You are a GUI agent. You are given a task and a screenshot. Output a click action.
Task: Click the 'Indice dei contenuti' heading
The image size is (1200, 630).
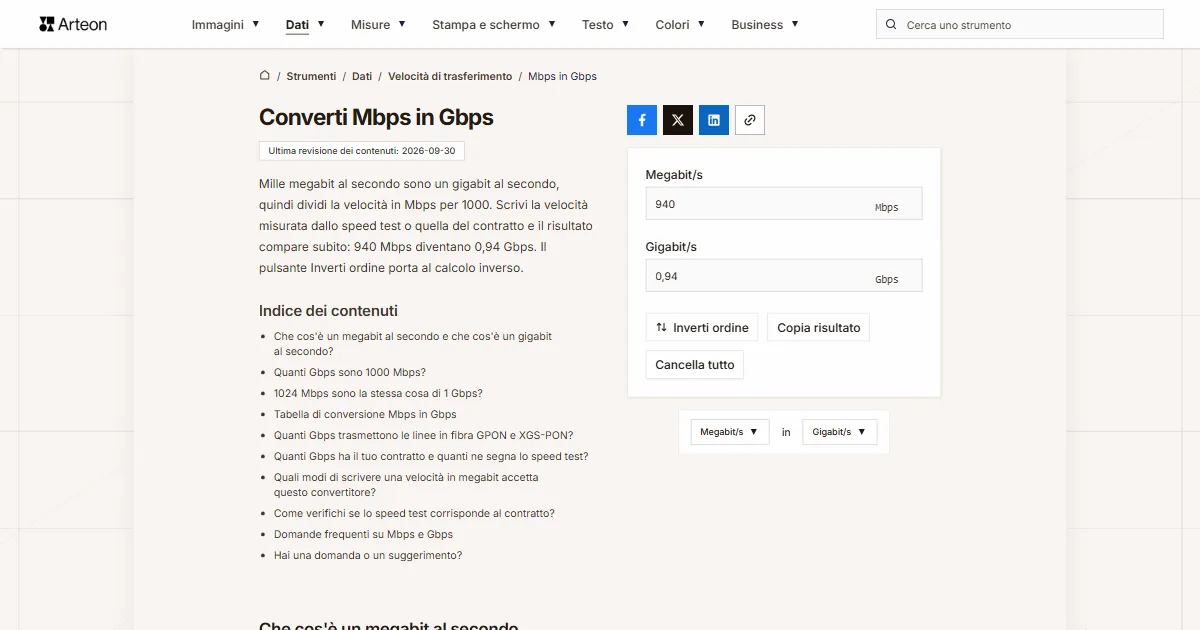click(x=328, y=311)
